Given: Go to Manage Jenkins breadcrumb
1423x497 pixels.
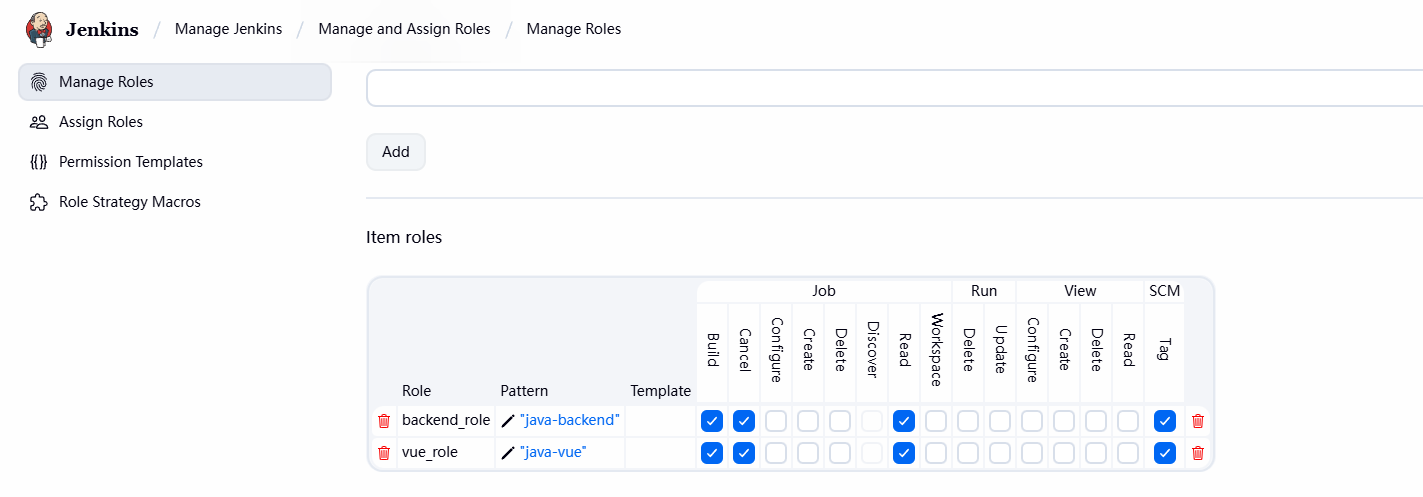Looking at the screenshot, I should tap(228, 29).
